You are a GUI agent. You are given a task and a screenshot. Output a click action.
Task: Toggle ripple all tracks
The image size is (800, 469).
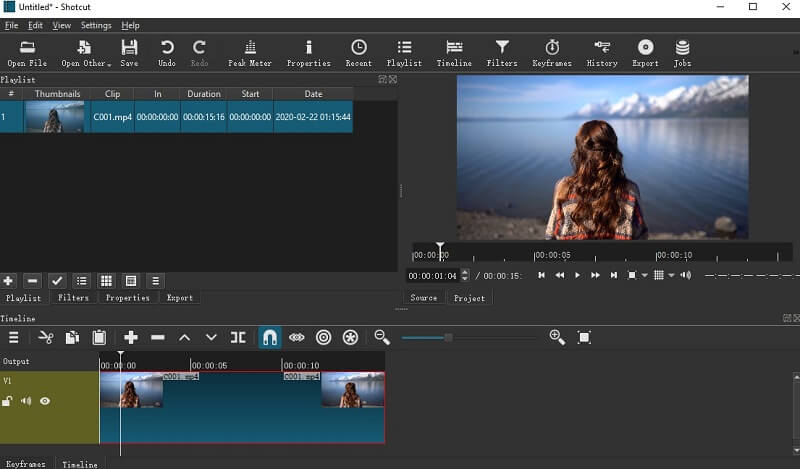350,337
